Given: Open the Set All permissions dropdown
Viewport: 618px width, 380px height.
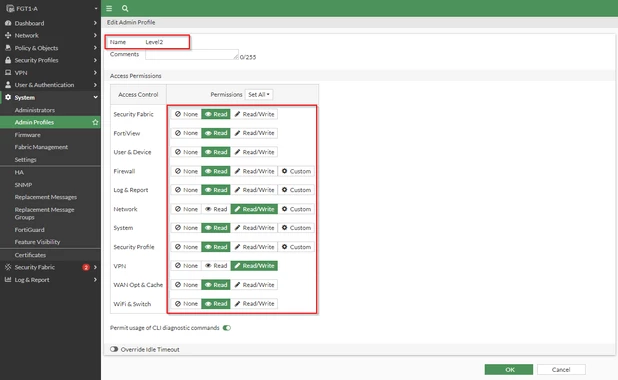Looking at the screenshot, I should point(259,95).
